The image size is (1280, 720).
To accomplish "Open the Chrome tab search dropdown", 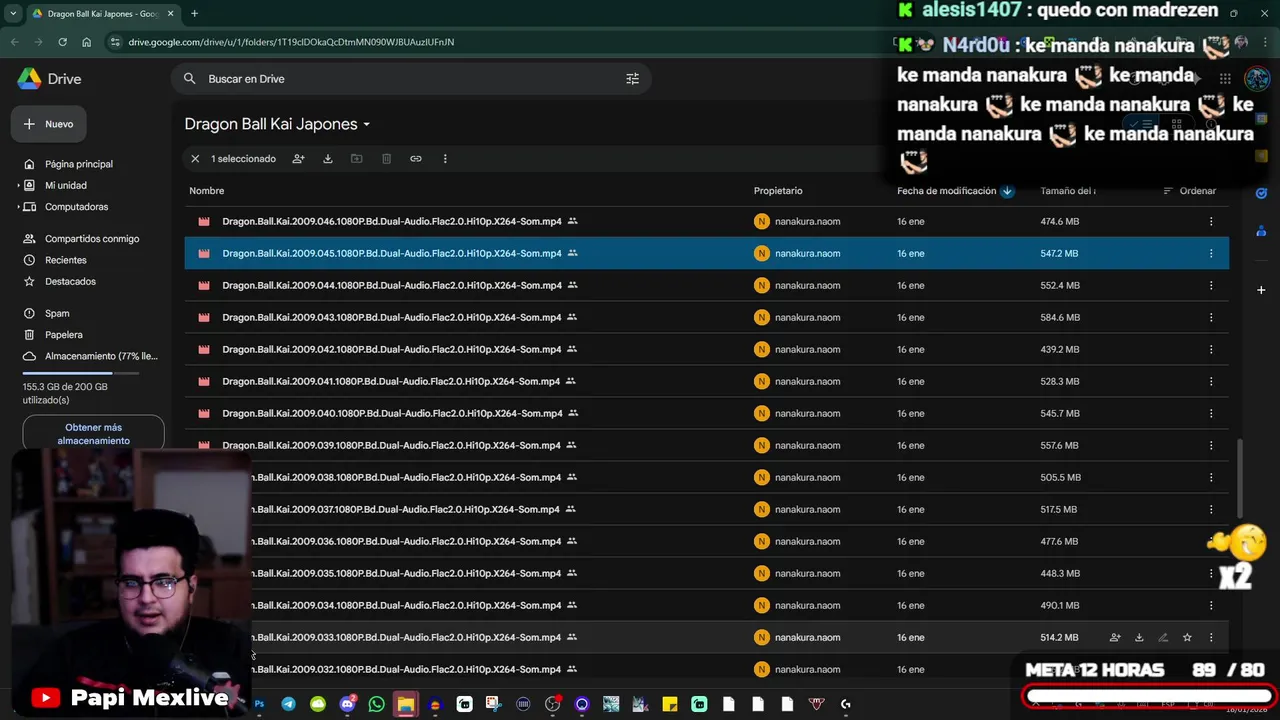I will coord(12,14).
